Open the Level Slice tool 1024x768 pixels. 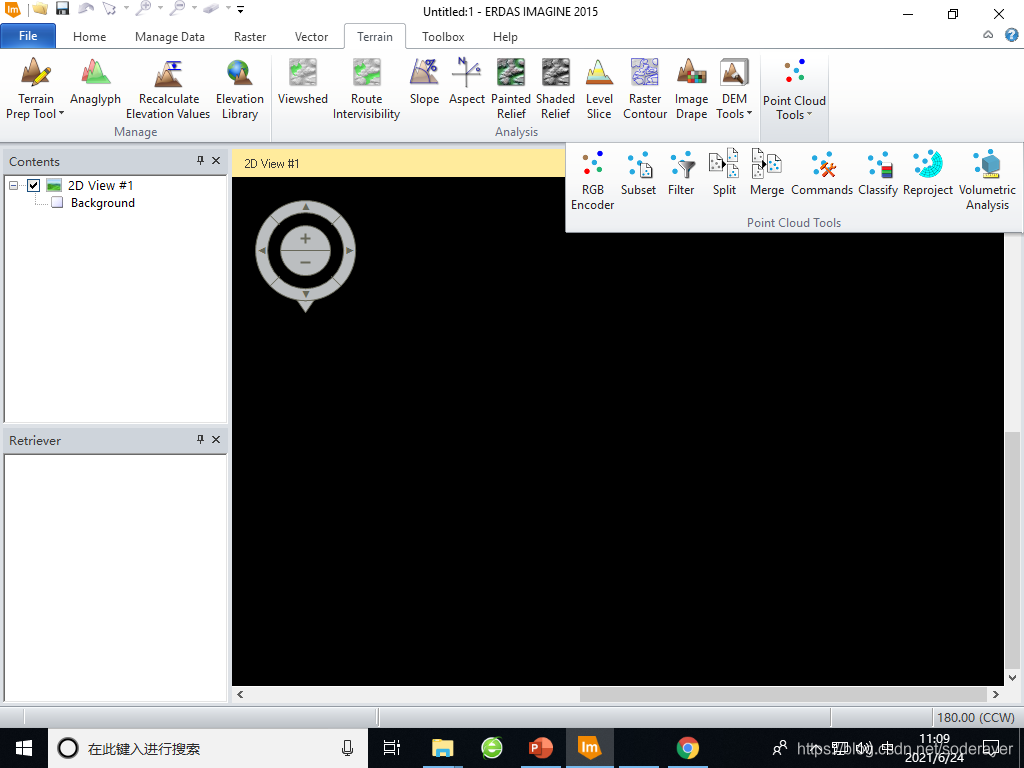pos(599,89)
